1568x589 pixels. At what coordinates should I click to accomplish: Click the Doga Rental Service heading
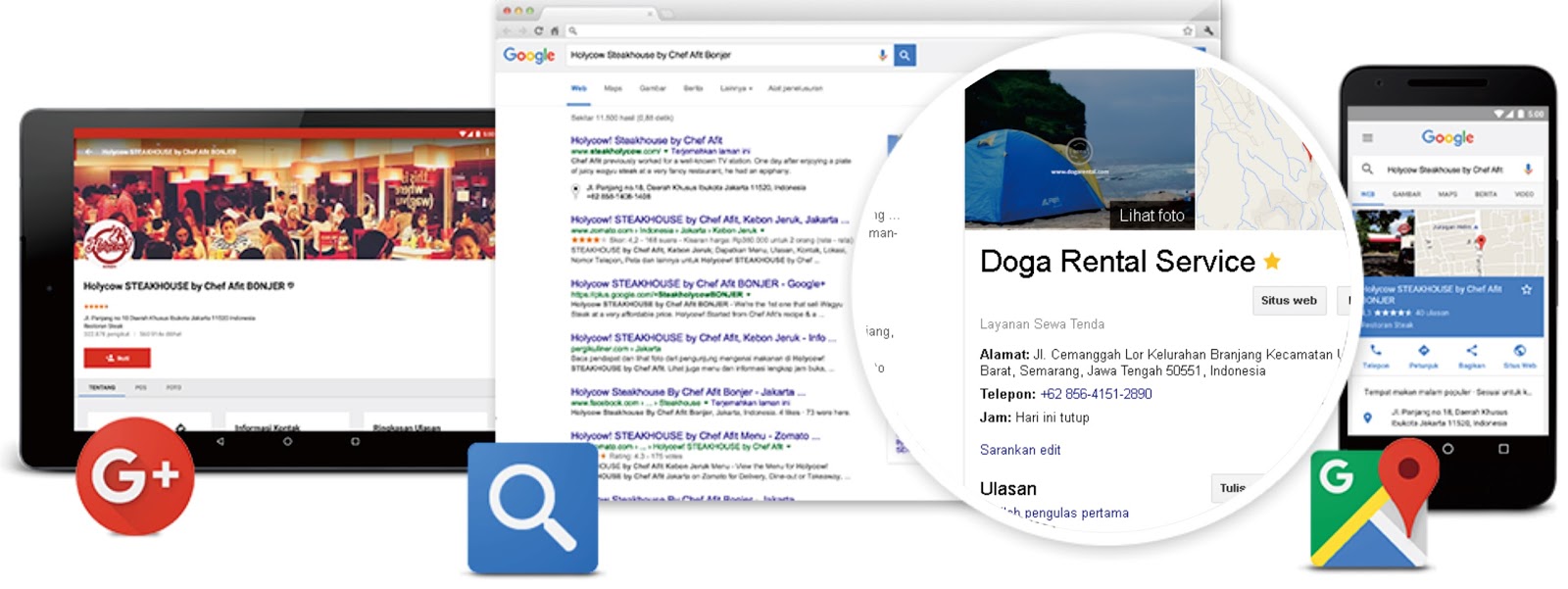(1117, 261)
